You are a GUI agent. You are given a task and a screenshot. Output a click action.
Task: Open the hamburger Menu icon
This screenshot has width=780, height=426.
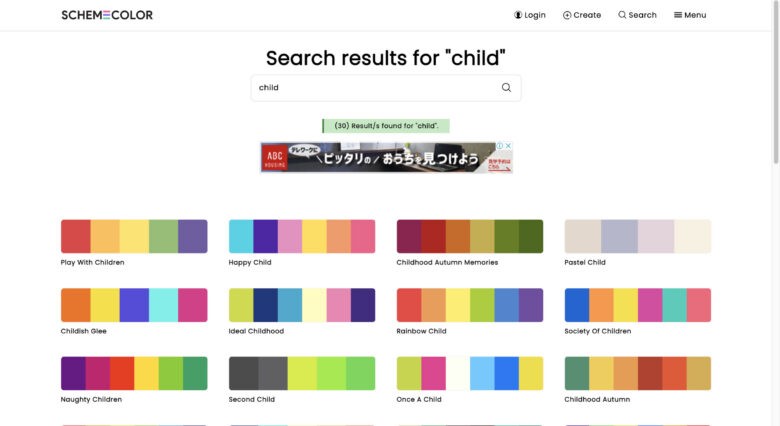[x=678, y=15]
